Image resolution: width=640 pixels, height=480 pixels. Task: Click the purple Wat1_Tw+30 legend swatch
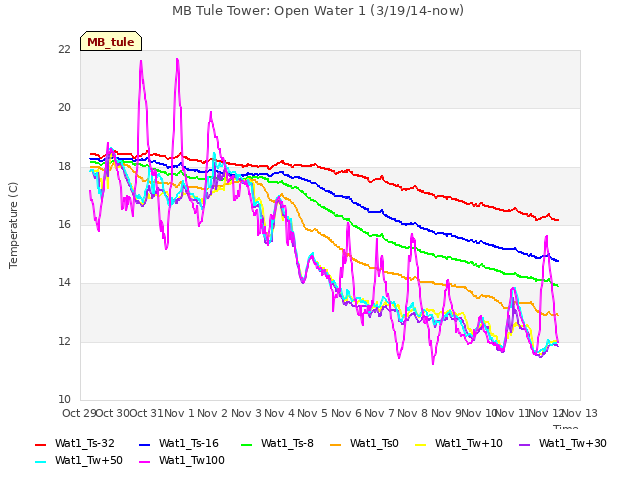tap(524, 444)
